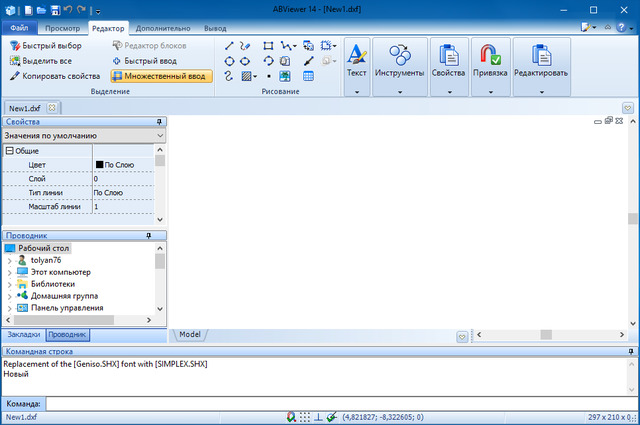Toggle ortho mode in status bar
640x425 pixels.
point(318,417)
